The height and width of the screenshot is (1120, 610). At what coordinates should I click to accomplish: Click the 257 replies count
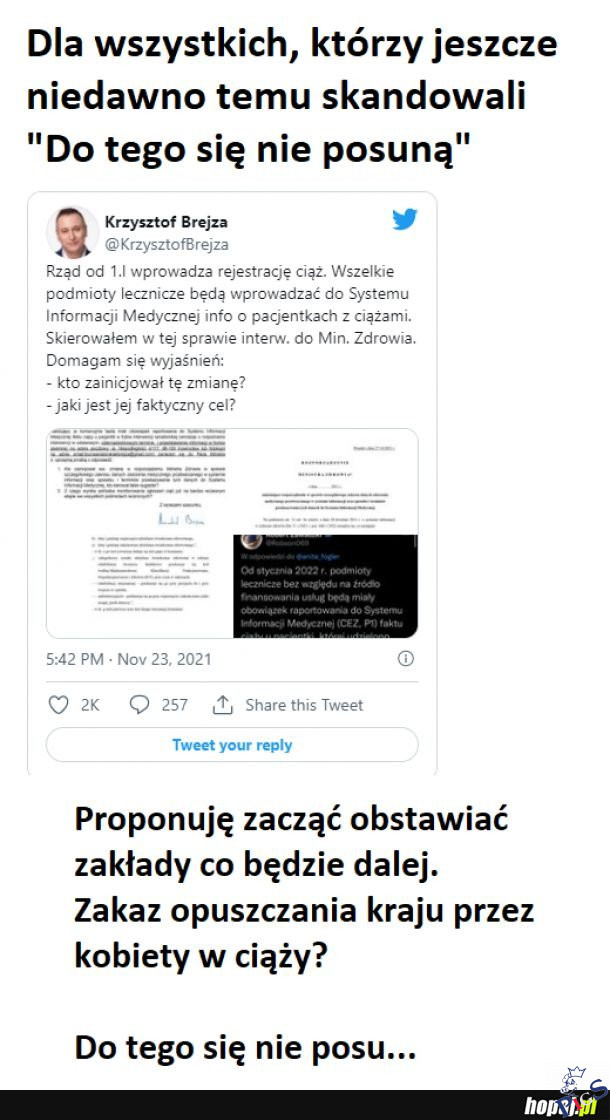coord(174,705)
